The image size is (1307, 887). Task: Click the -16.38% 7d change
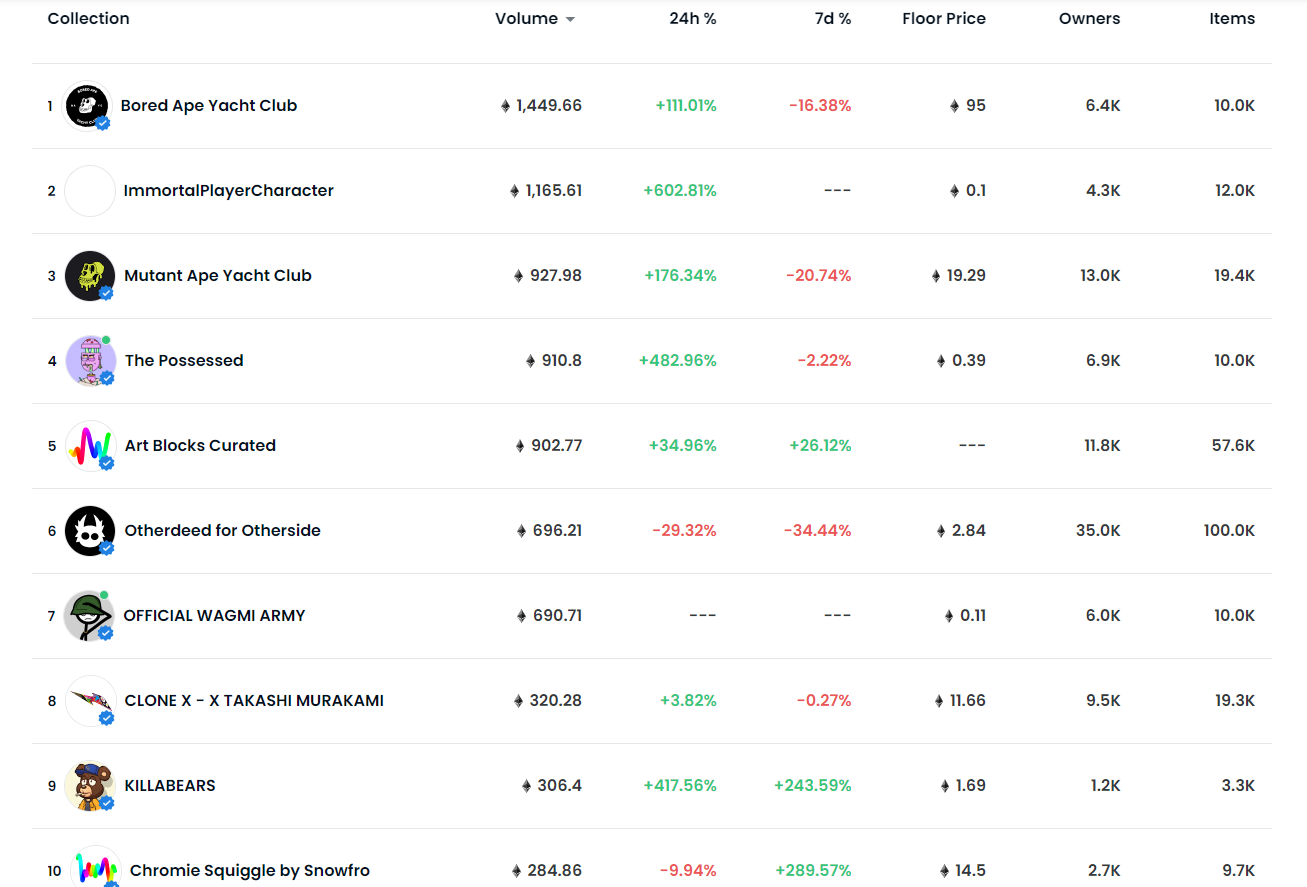pos(820,106)
